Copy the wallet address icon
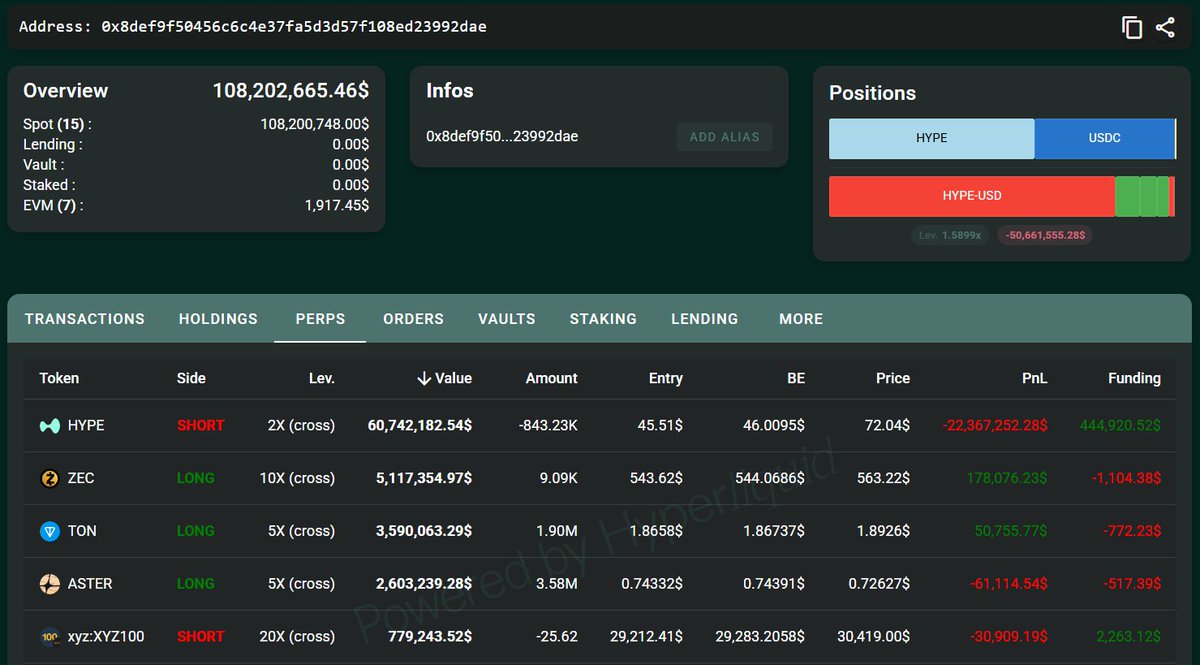1200x665 pixels. 1132,27
